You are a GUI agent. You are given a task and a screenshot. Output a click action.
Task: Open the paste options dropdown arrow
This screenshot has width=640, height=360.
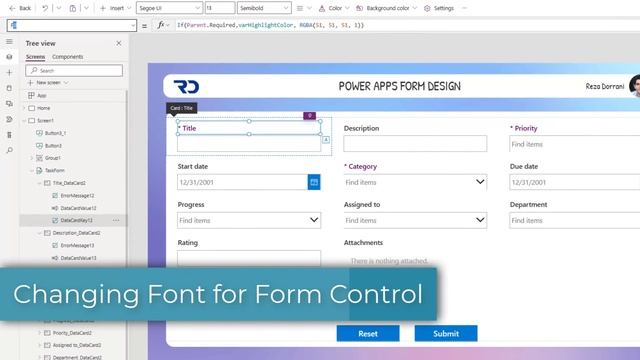point(86,8)
